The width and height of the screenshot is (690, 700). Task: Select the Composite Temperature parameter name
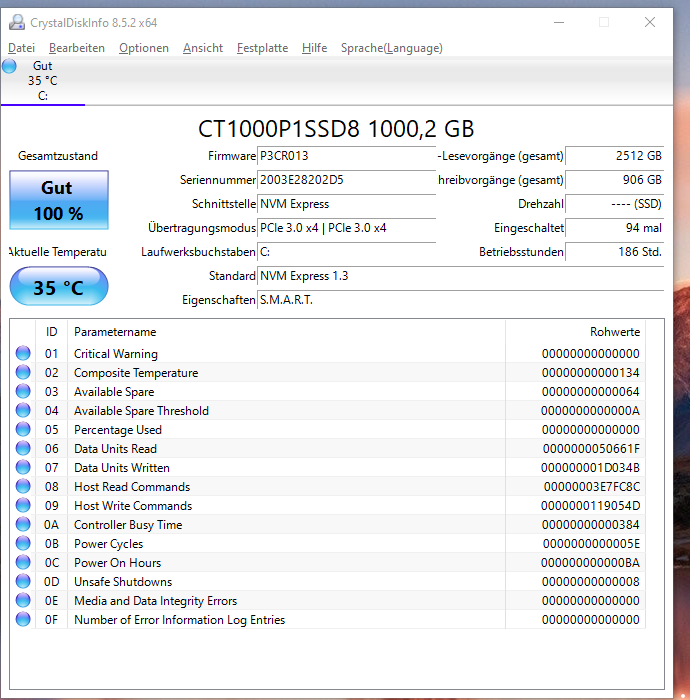136,373
